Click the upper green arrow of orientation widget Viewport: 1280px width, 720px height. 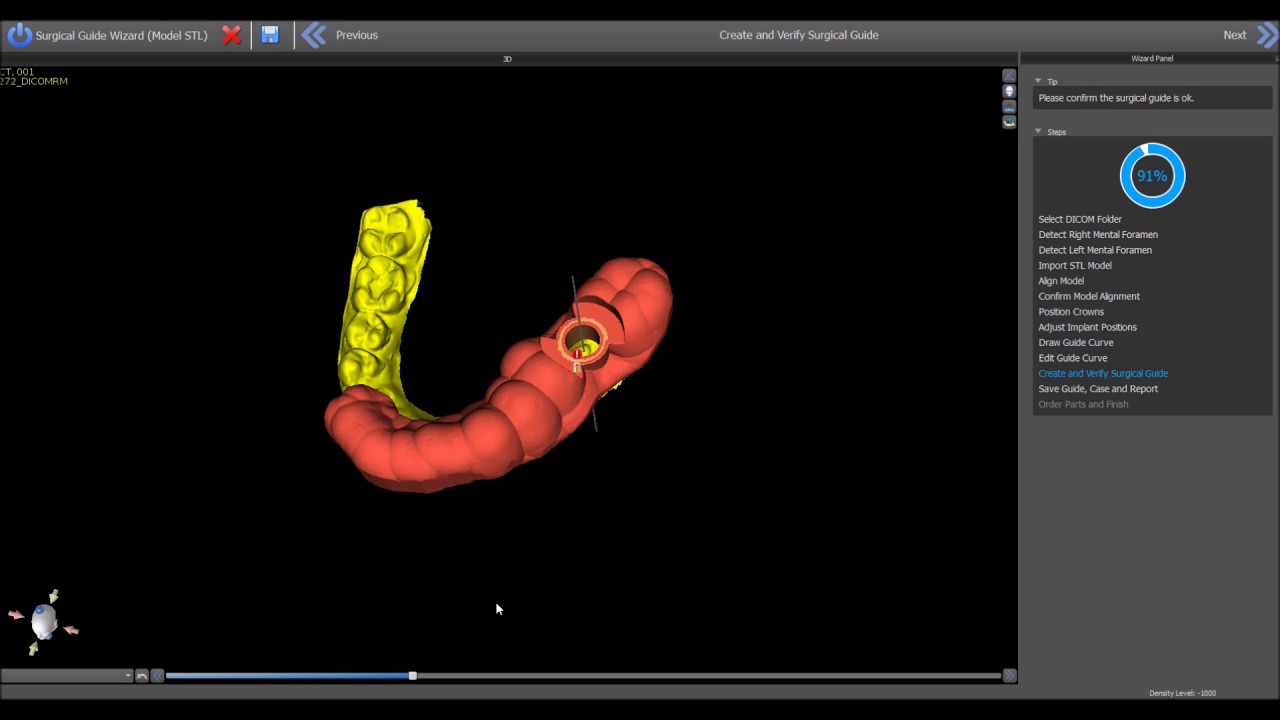(53, 596)
